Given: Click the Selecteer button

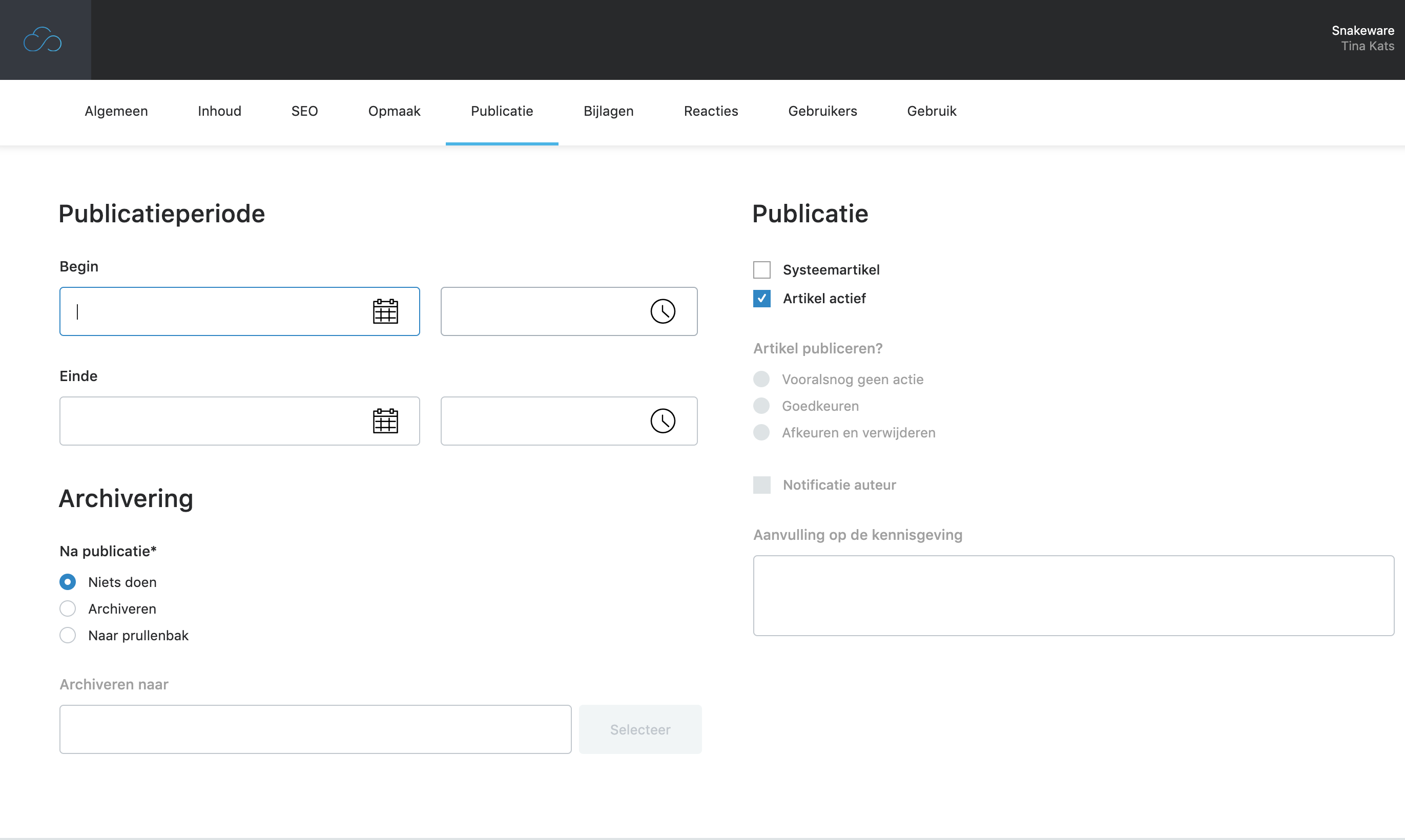Looking at the screenshot, I should [x=640, y=730].
